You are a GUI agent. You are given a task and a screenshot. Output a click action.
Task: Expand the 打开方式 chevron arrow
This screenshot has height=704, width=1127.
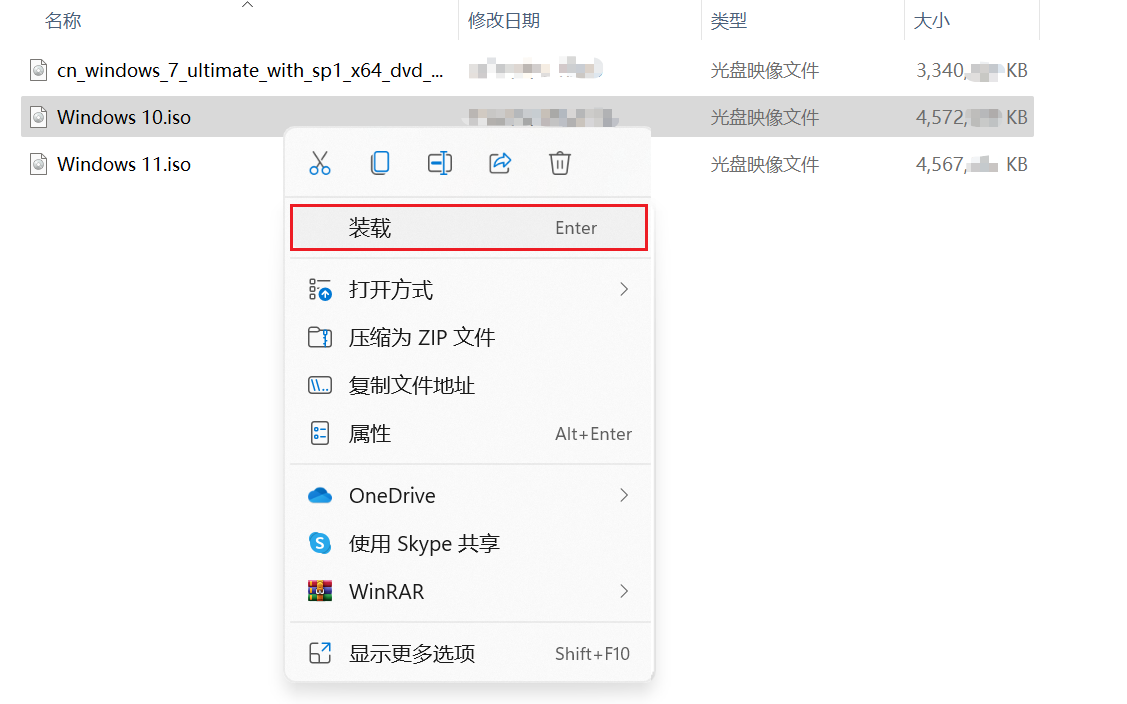[624, 289]
